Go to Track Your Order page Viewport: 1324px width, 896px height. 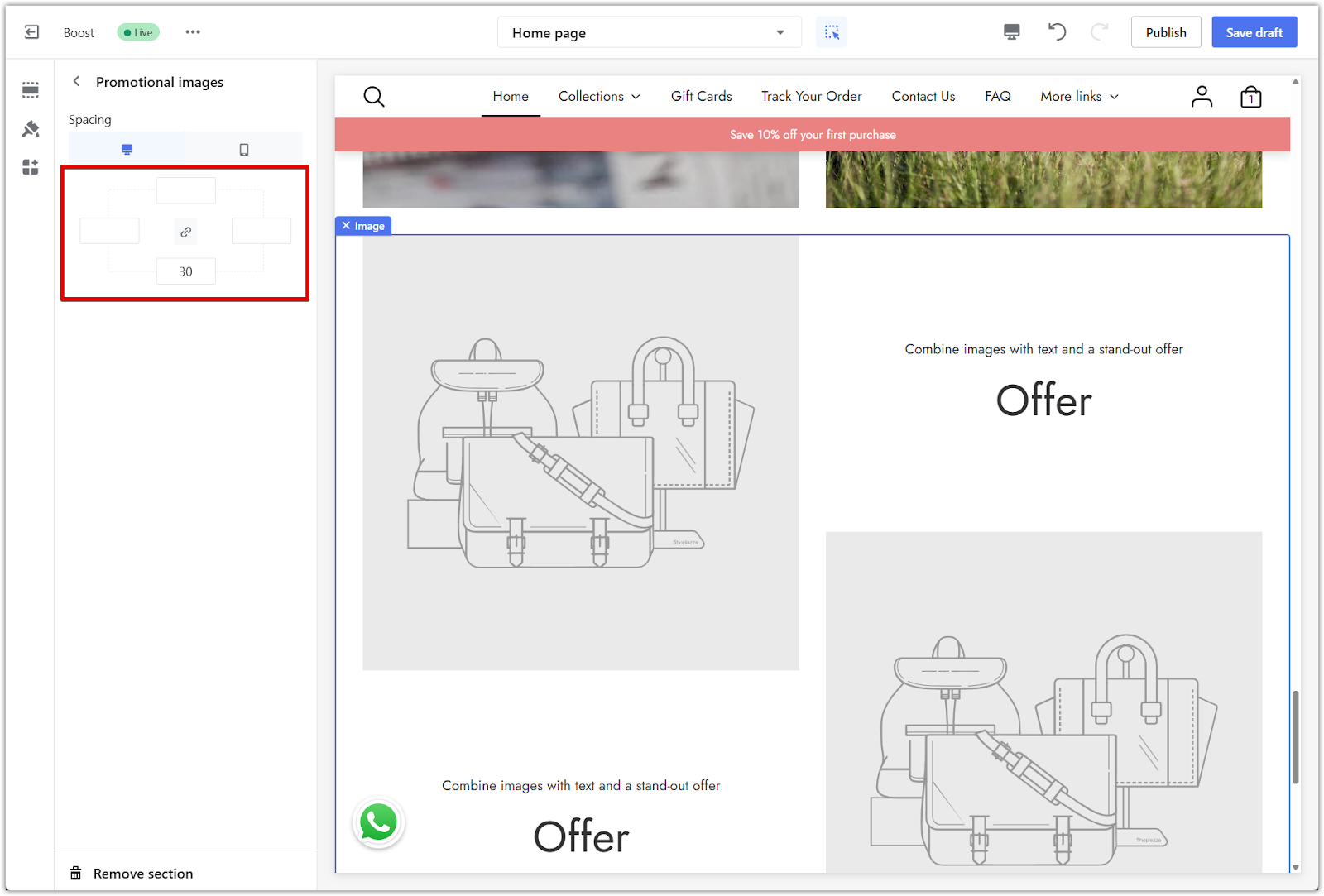(x=811, y=97)
